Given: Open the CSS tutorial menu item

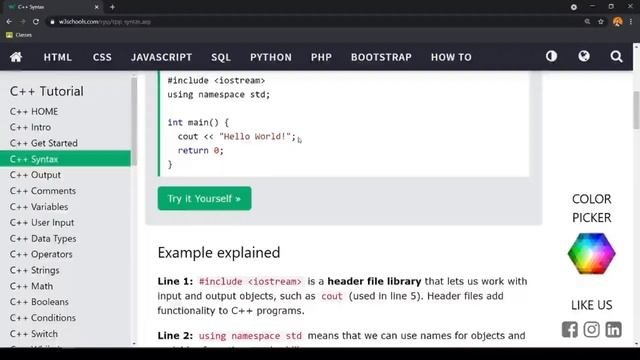Looking at the screenshot, I should (x=102, y=57).
